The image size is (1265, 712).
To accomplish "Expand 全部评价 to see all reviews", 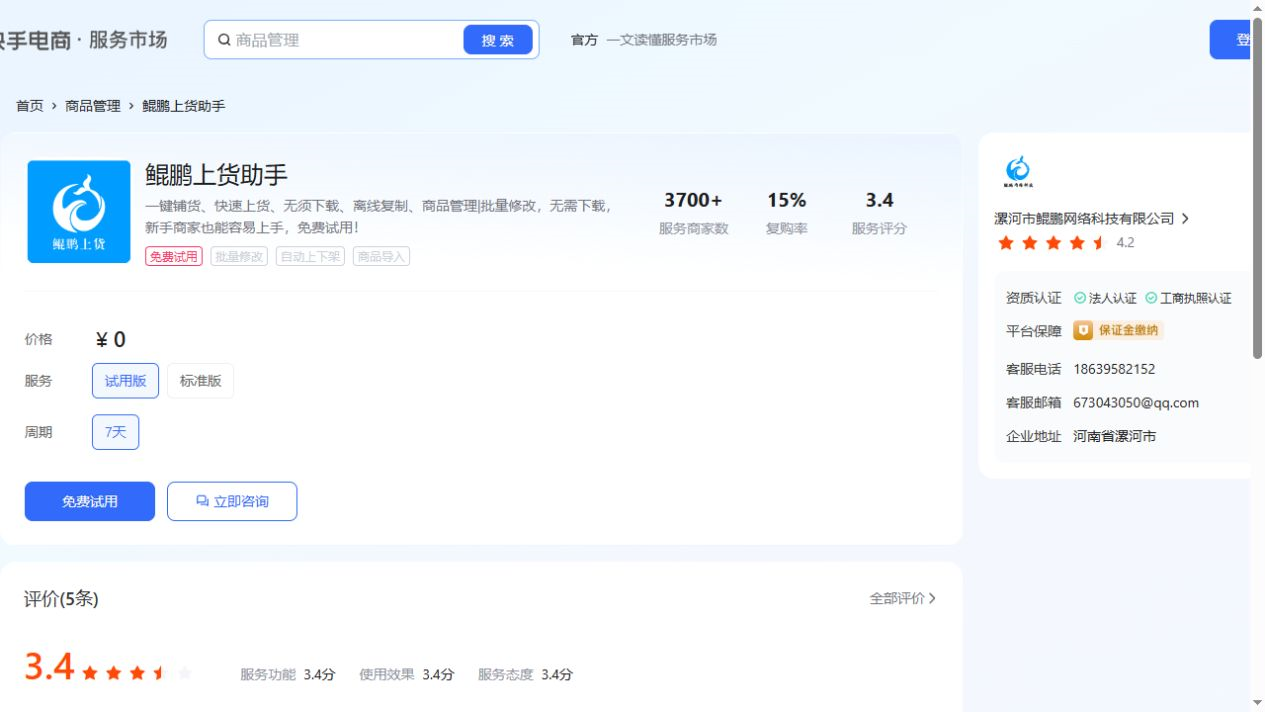I will pos(903,598).
